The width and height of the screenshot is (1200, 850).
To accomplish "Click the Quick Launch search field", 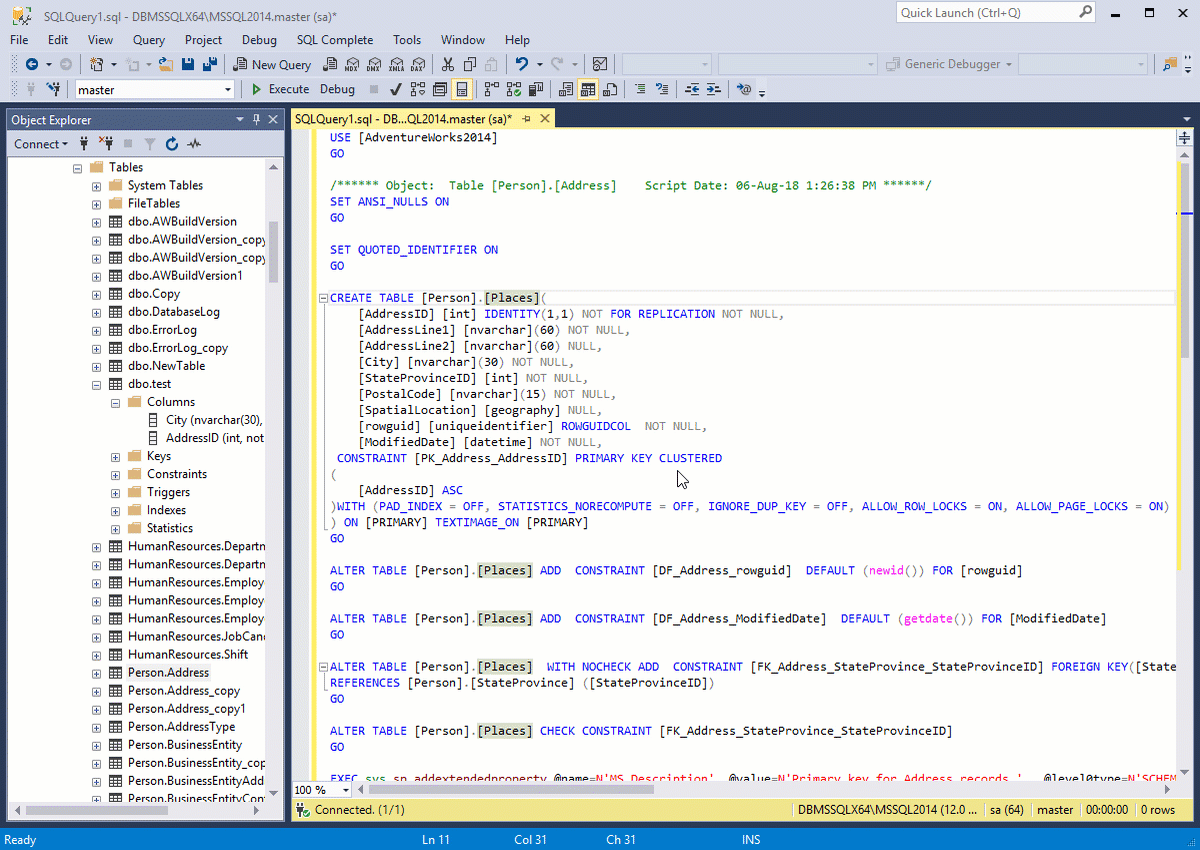I will [985, 13].
